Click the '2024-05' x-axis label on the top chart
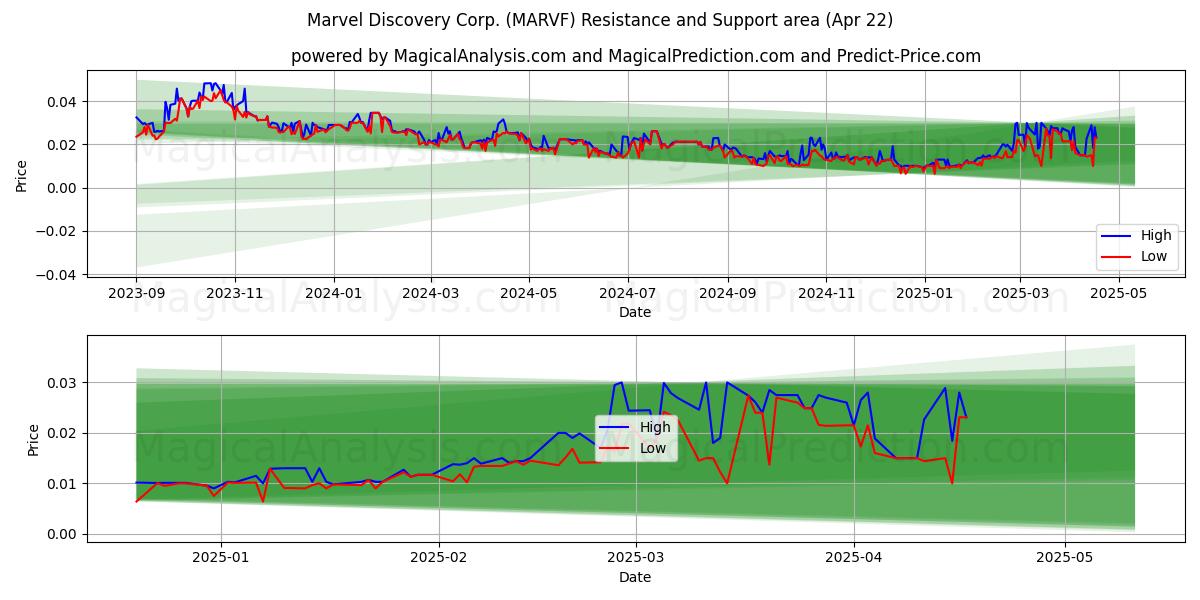This screenshot has height=600, width=1200. point(529,294)
